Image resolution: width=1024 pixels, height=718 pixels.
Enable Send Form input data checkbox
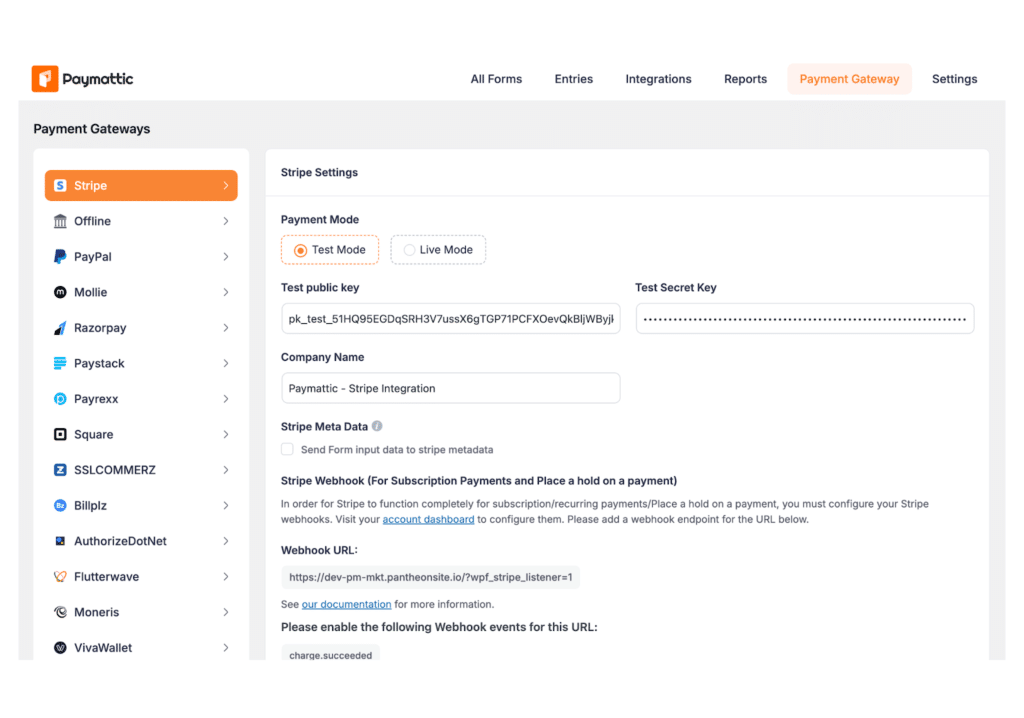click(x=288, y=450)
